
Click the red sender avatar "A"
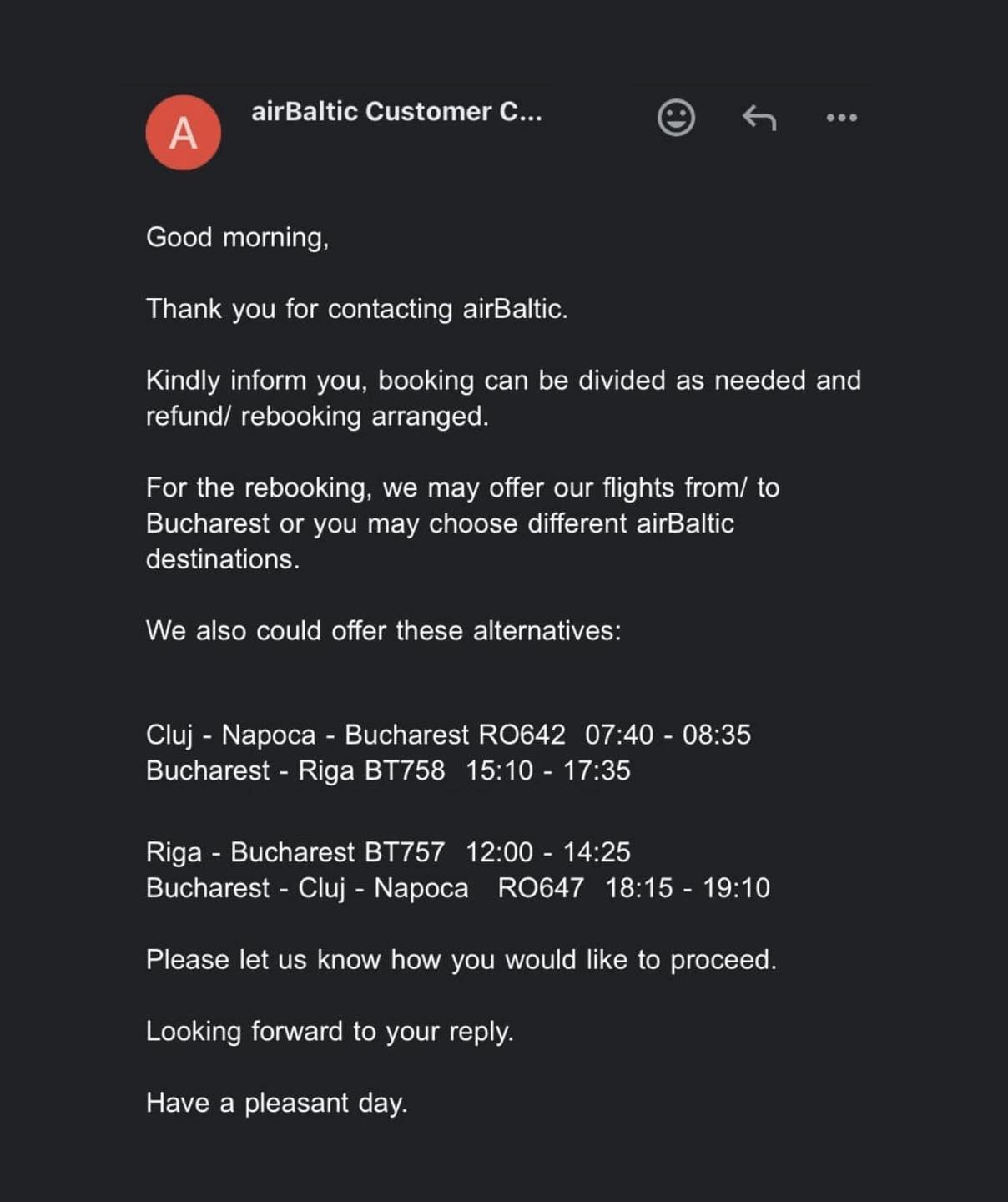184,133
